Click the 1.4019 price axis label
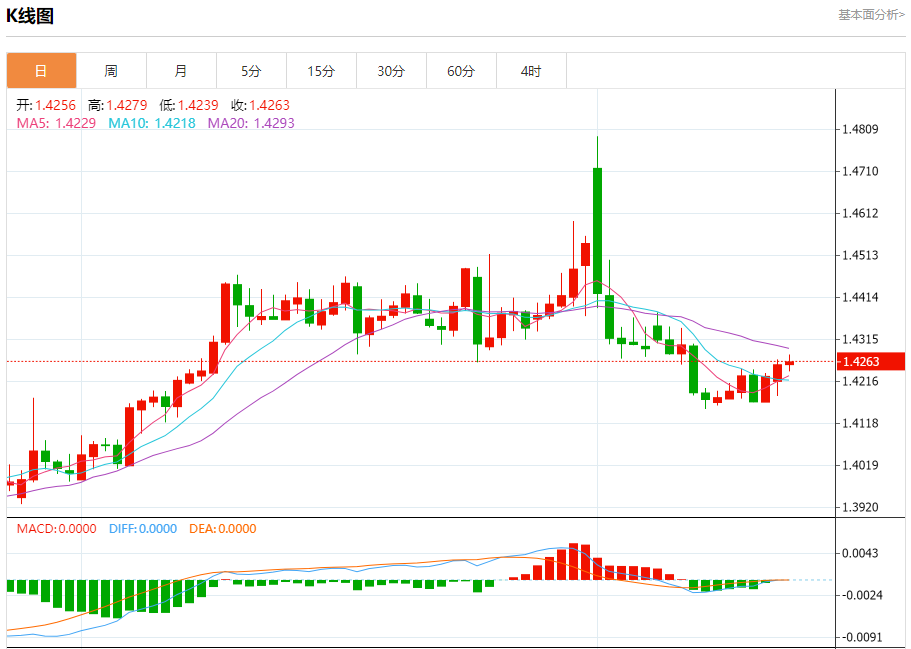The width and height of the screenshot is (911, 649). point(860,465)
